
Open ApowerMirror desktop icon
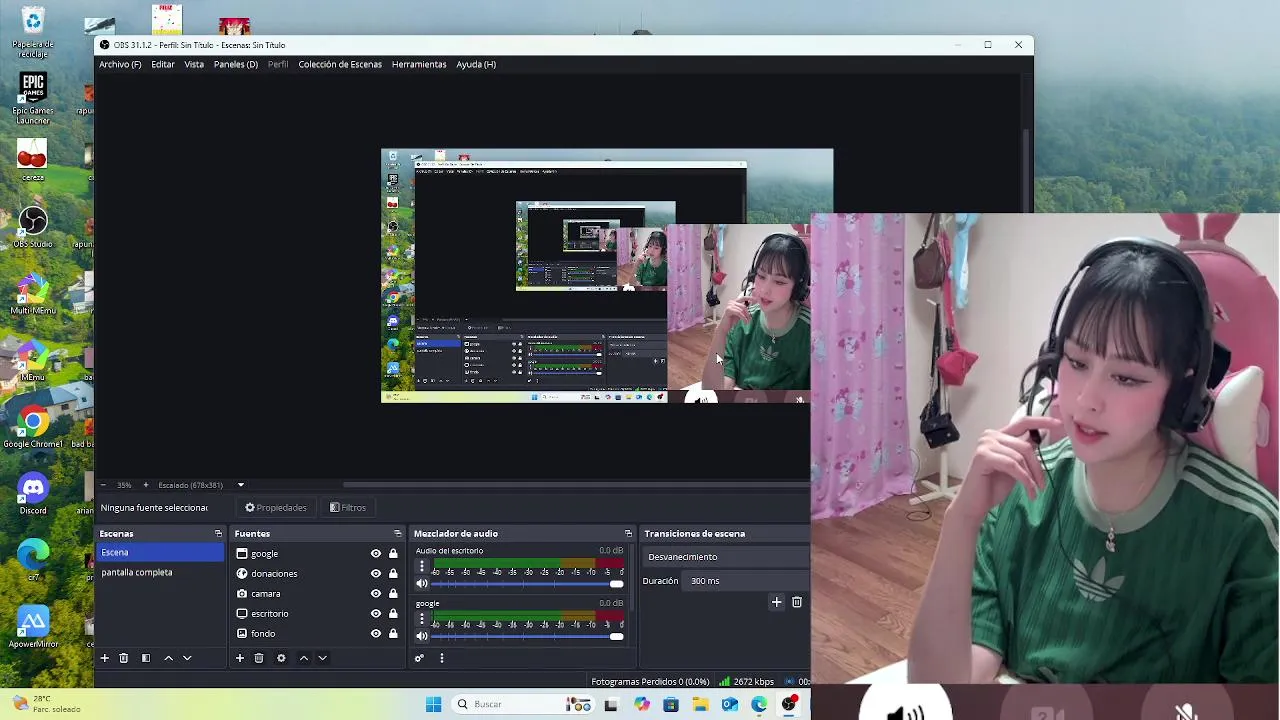(33, 627)
